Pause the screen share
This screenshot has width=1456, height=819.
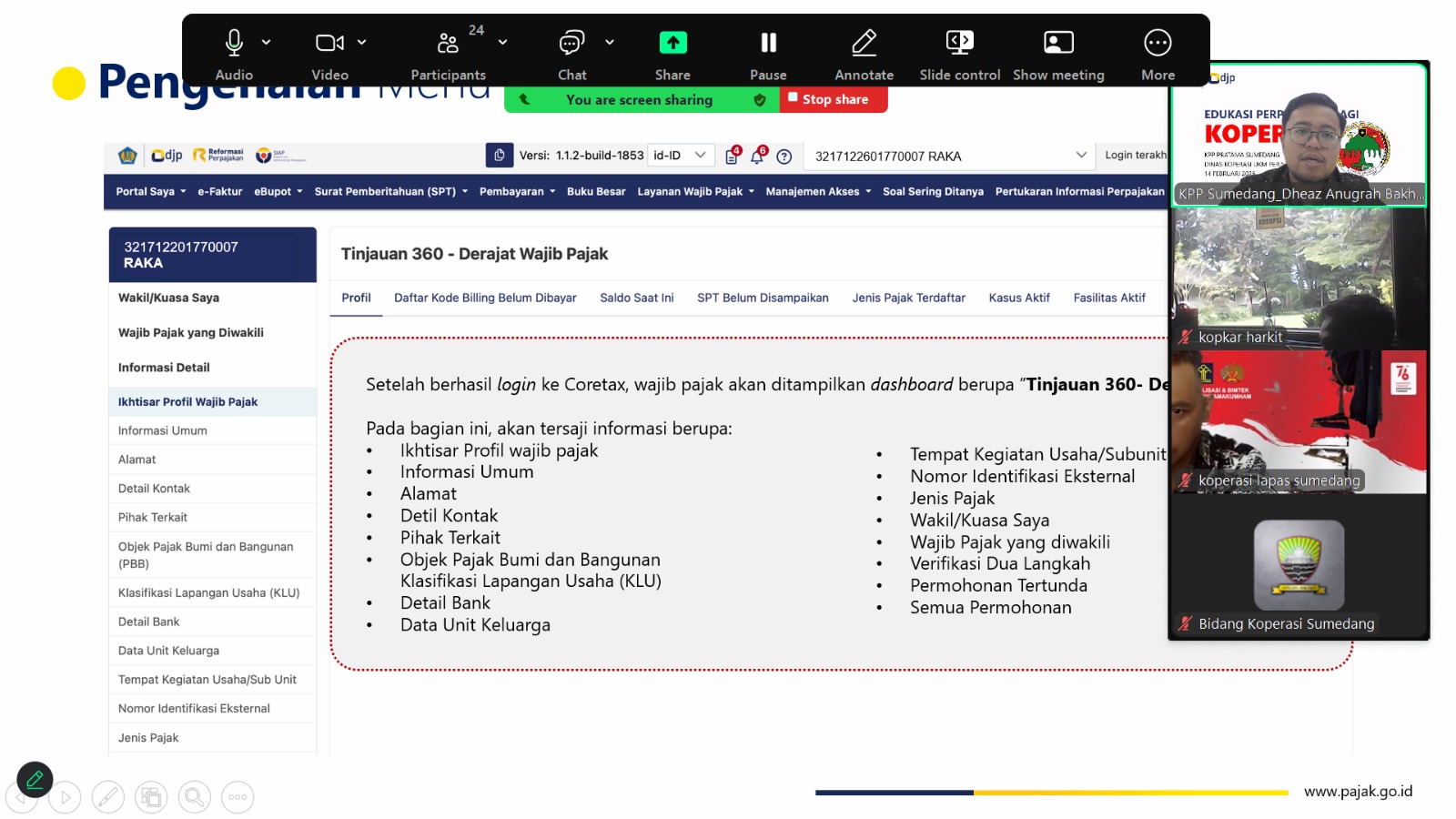[x=768, y=43]
